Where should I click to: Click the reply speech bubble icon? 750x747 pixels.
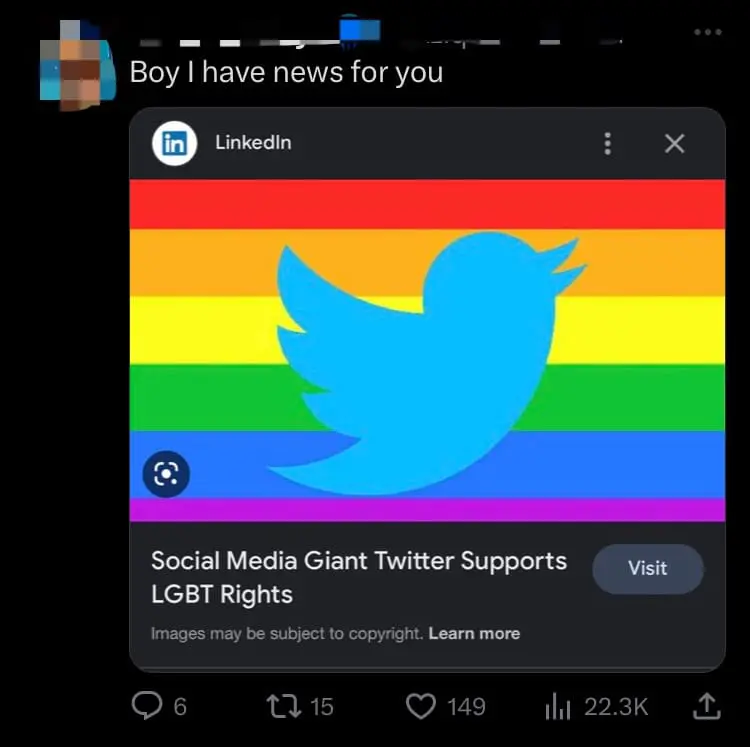147,706
